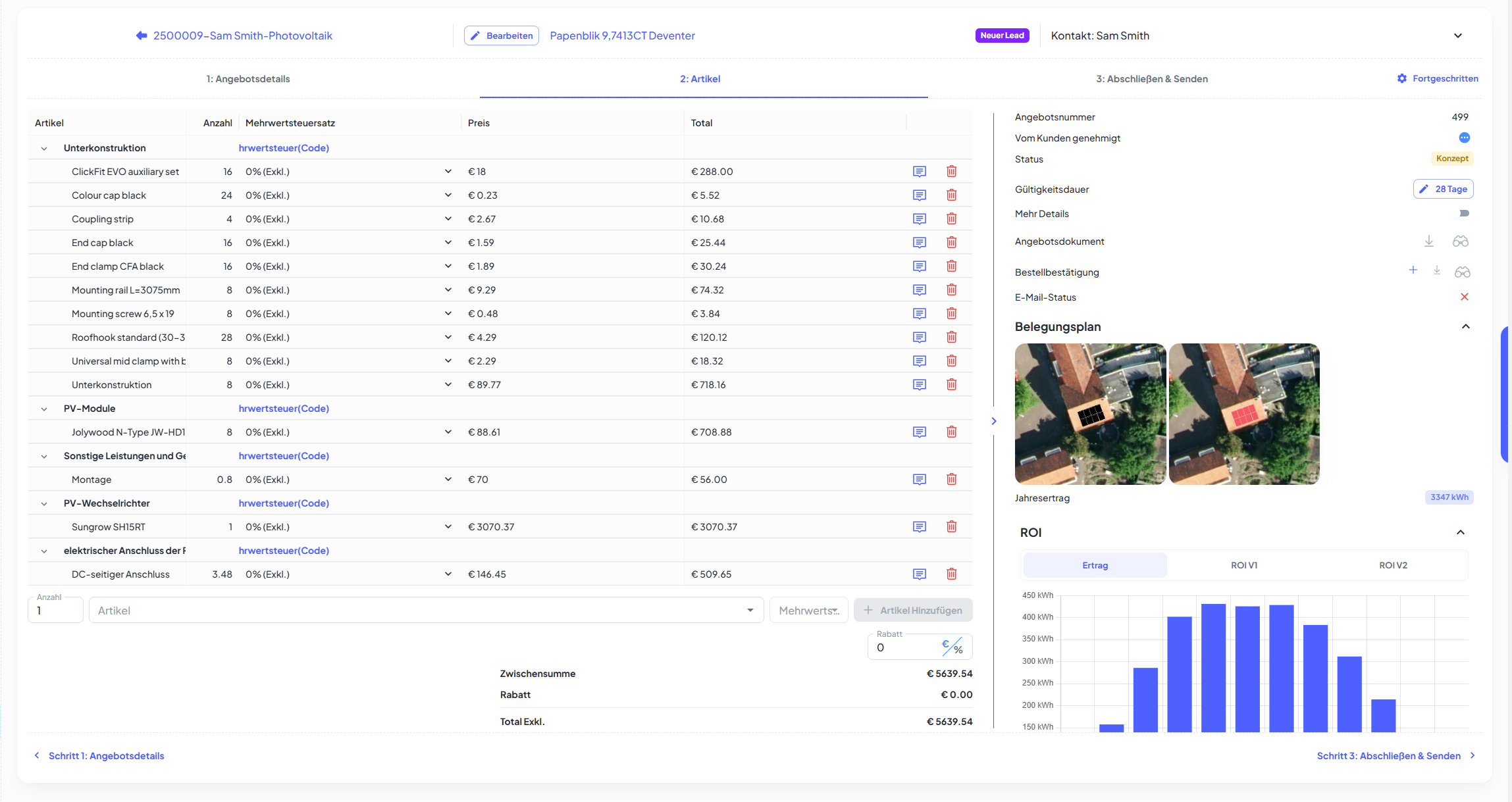Open comment for End cap black
Image resolution: width=1512 pixels, height=802 pixels.
[x=920, y=243]
